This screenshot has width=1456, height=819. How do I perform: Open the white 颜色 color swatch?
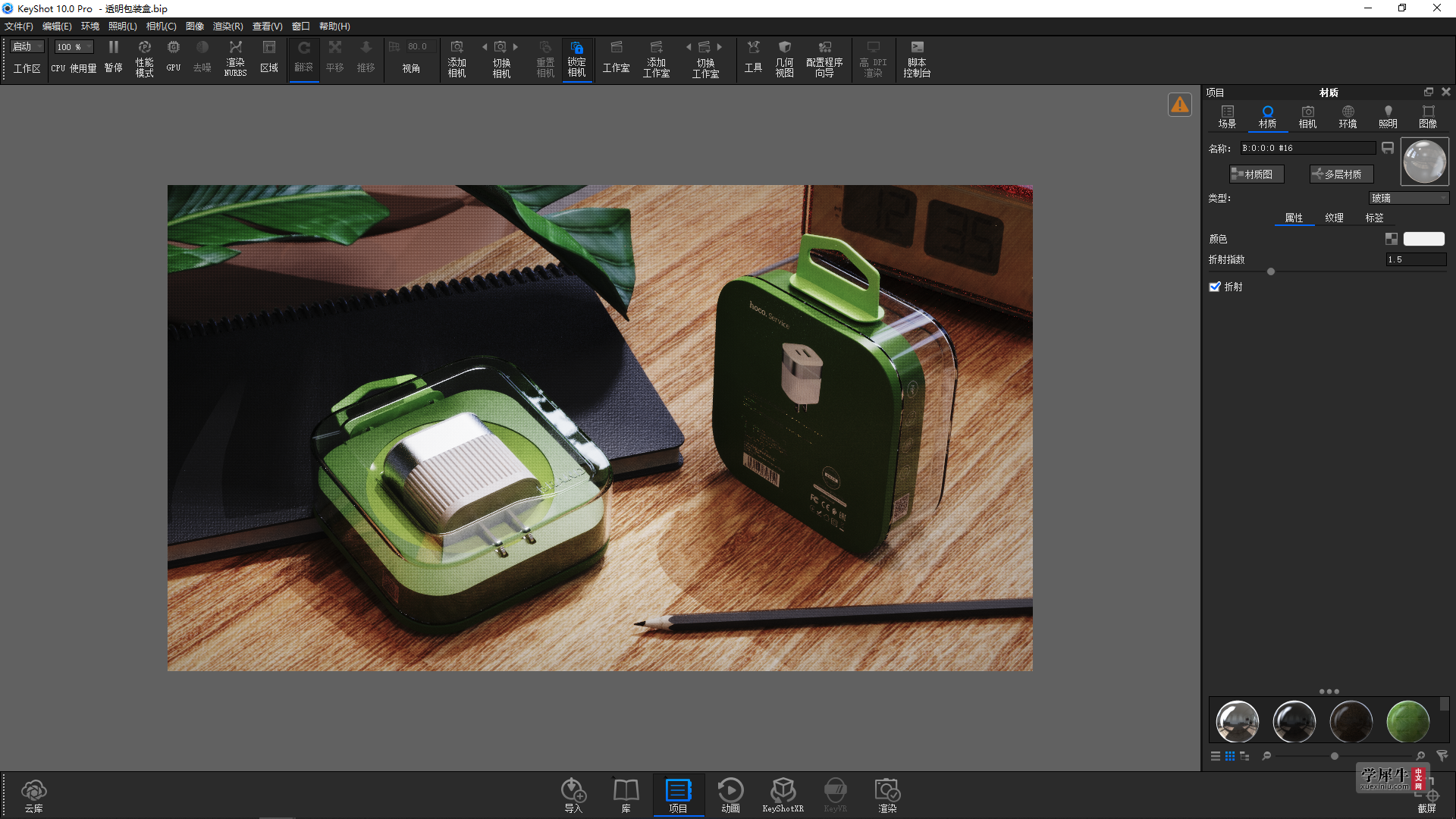tap(1424, 239)
